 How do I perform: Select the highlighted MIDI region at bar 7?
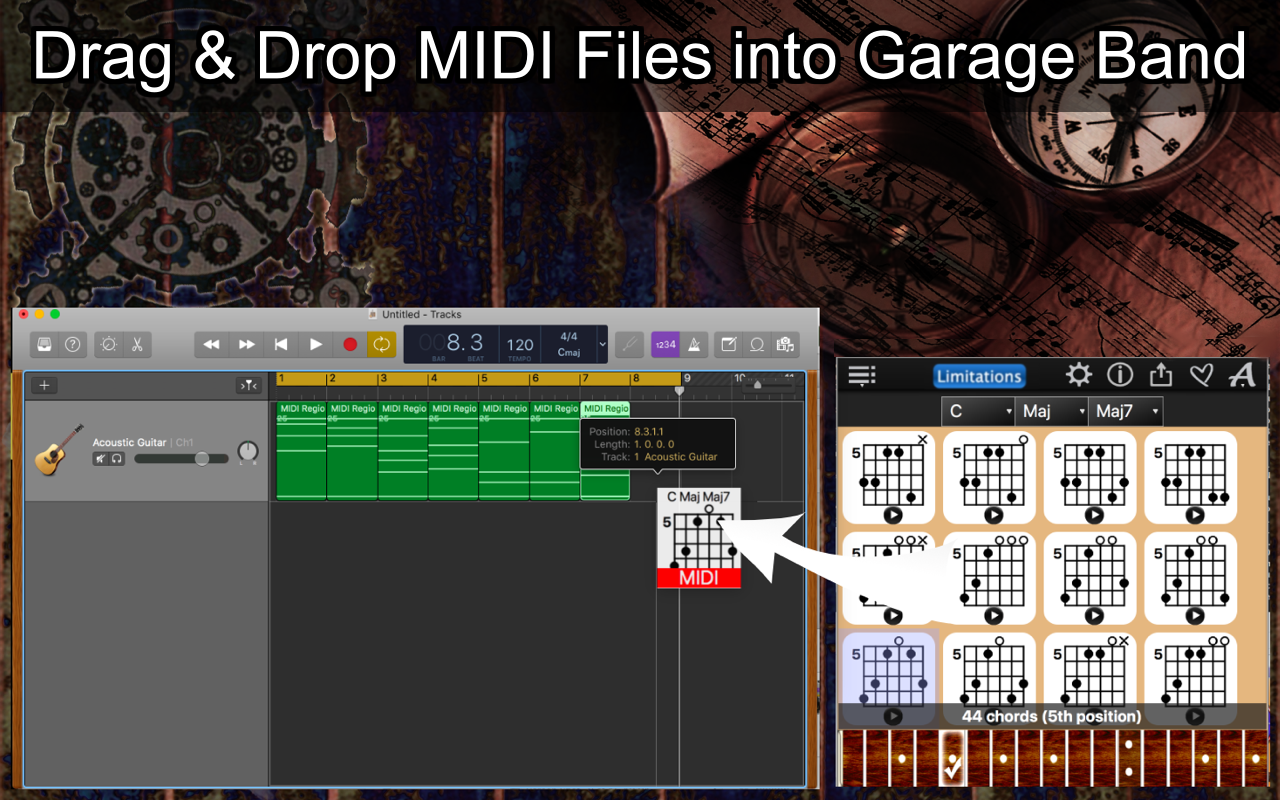pyautogui.click(x=605, y=450)
